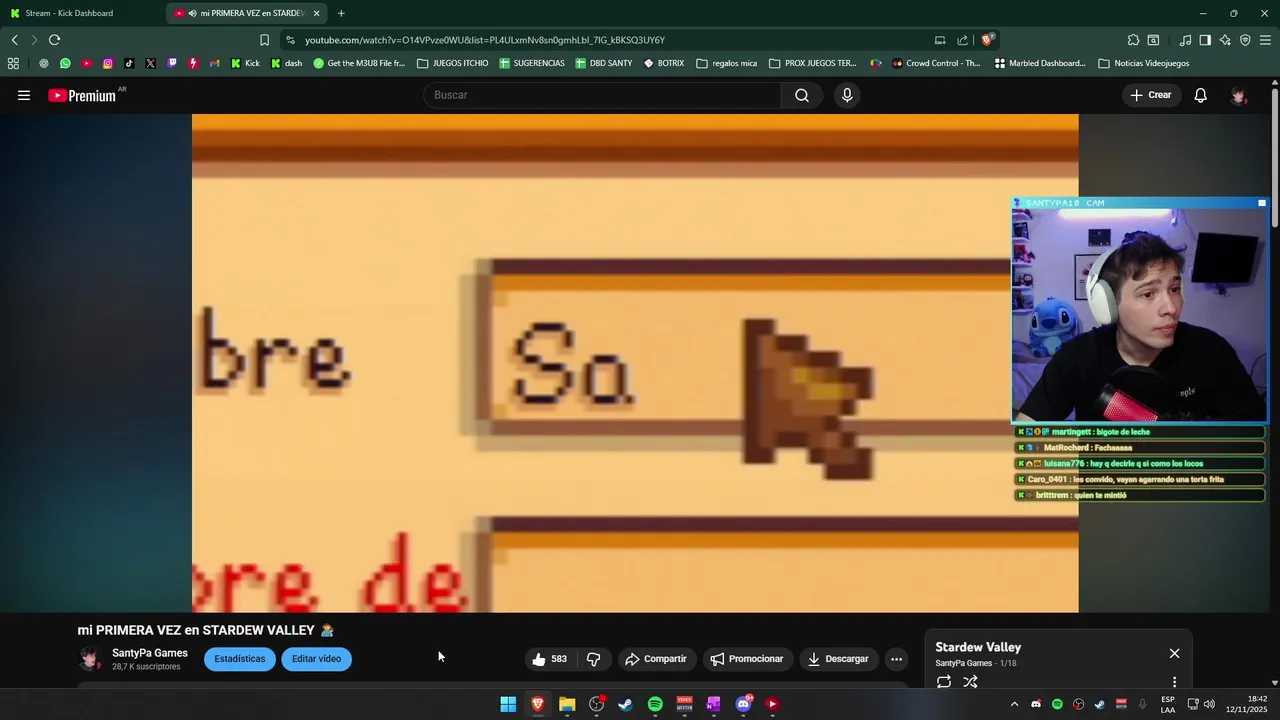Dislike the video
Image resolution: width=1280 pixels, height=720 pixels.
[x=593, y=659]
